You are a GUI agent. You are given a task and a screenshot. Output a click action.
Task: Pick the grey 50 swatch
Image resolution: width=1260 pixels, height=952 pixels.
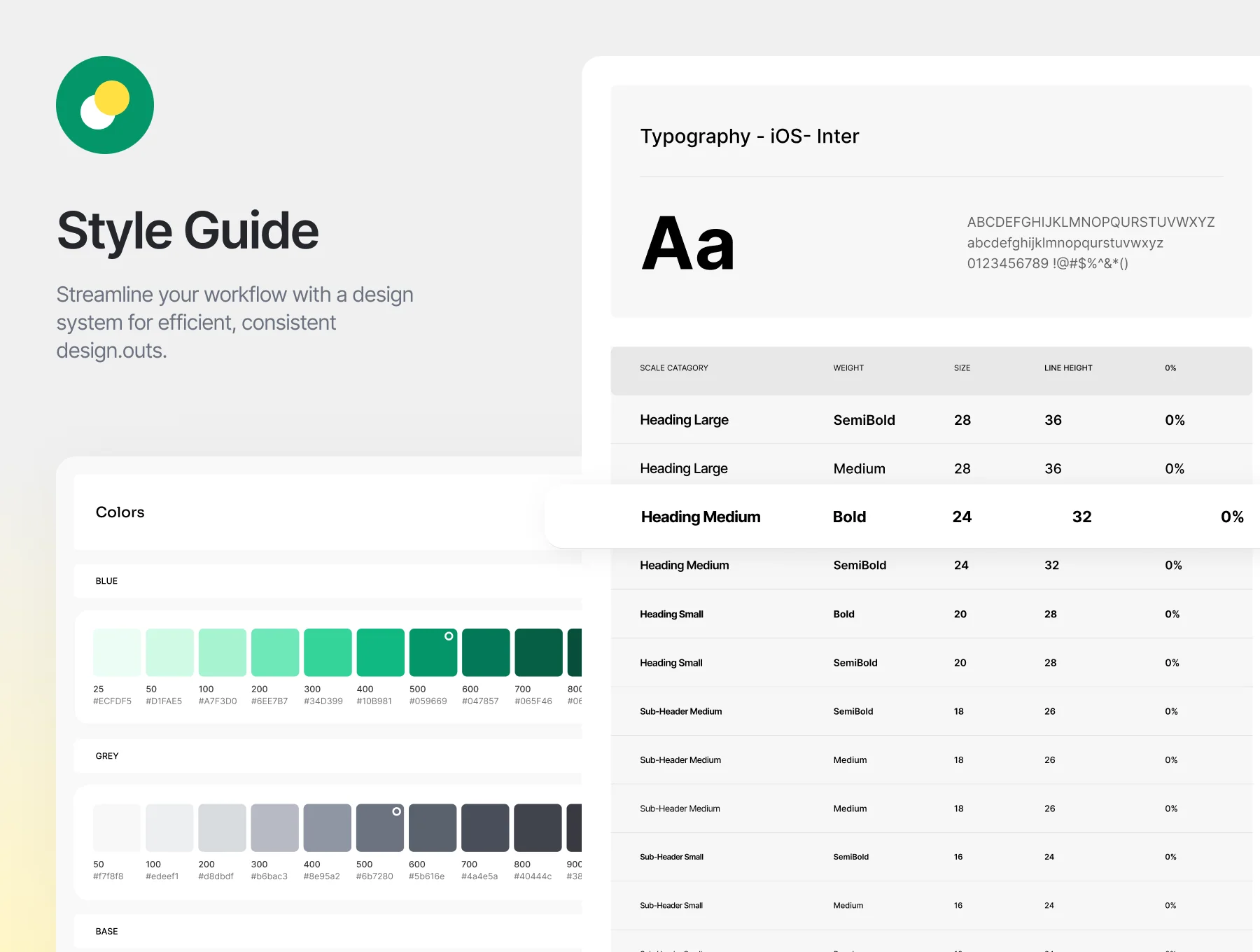tap(117, 827)
